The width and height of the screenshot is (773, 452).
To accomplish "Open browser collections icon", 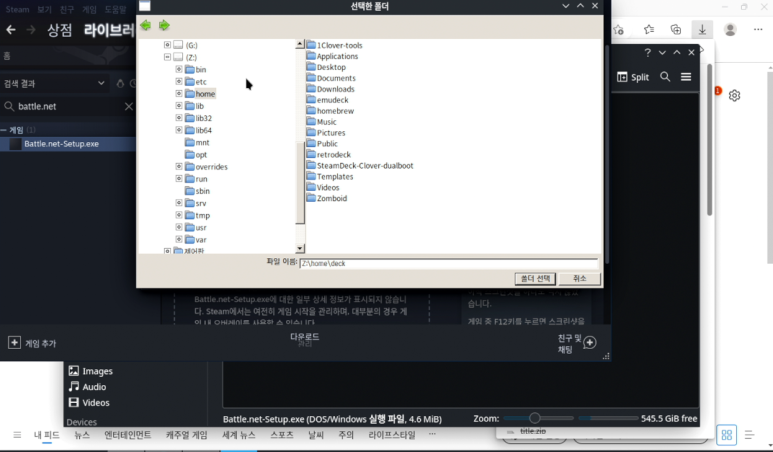I will (x=676, y=30).
